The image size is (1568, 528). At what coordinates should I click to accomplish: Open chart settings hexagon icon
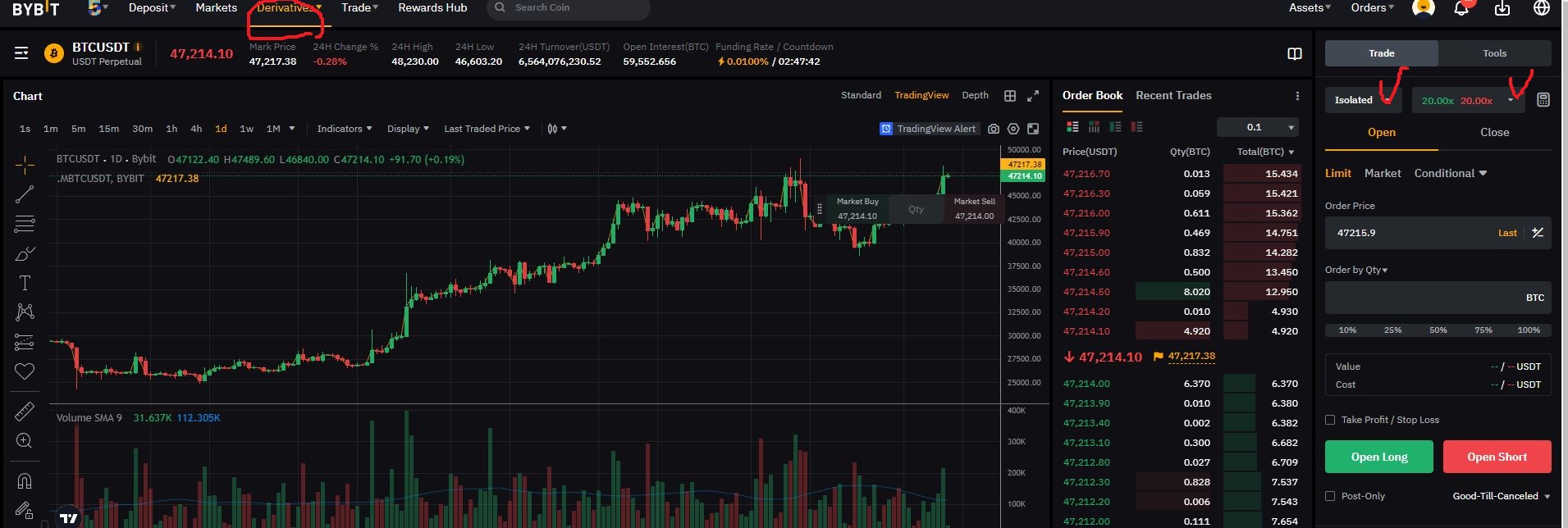tap(1013, 129)
